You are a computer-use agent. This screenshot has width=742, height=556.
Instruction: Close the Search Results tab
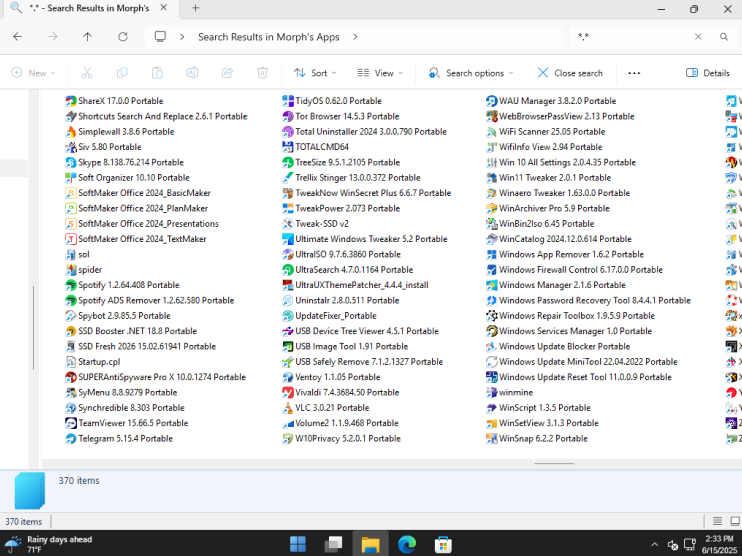[x=163, y=8]
